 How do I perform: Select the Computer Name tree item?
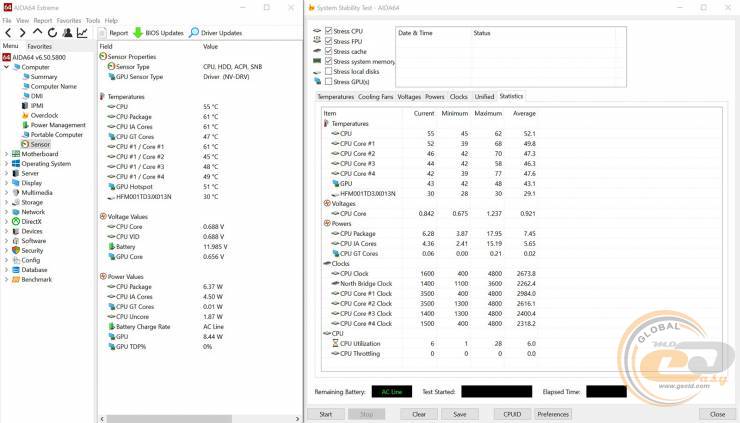[x=53, y=86]
